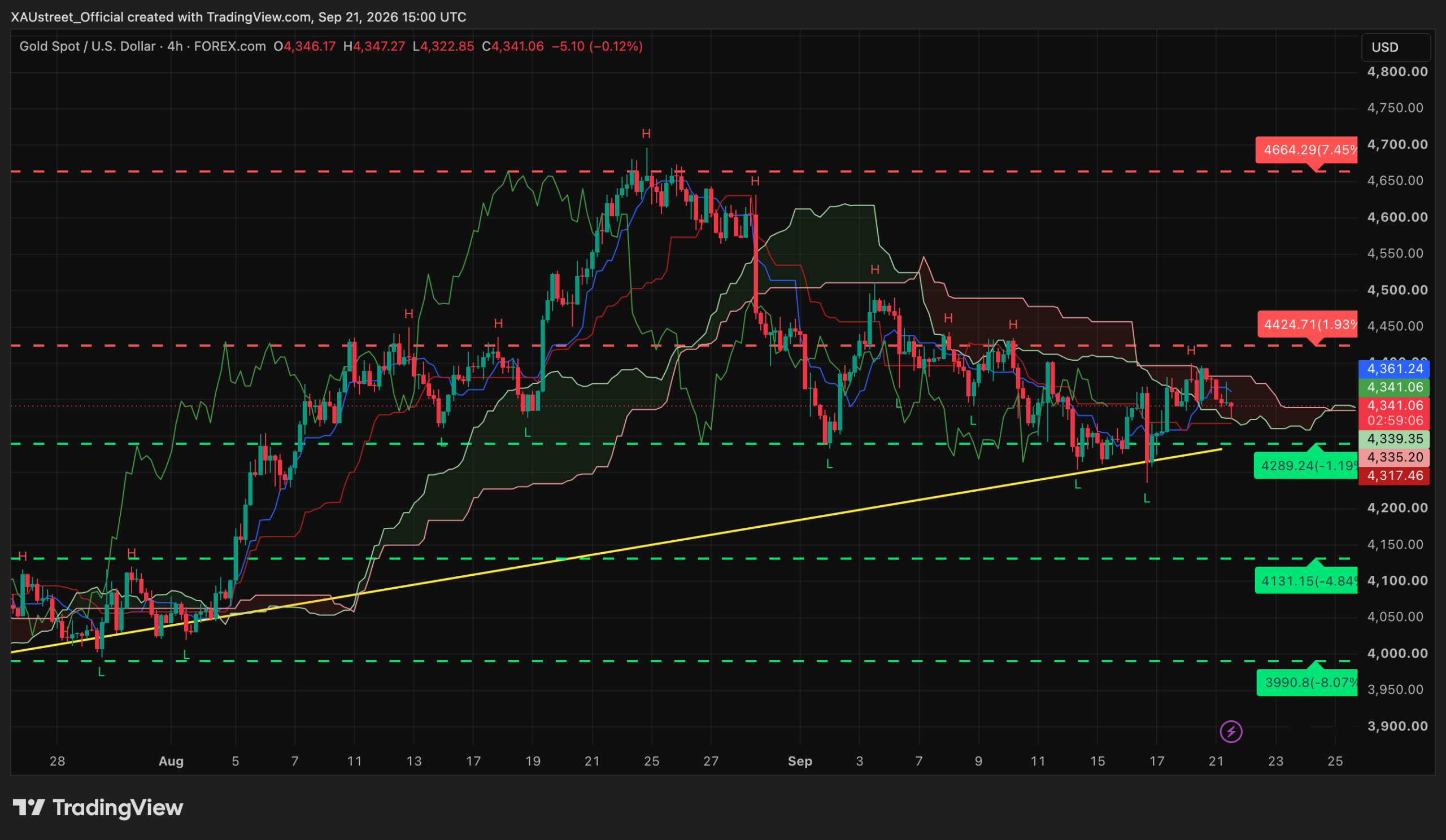The image size is (1446, 840).
Task: Click the yellow ascending trendline
Action: tap(617, 550)
